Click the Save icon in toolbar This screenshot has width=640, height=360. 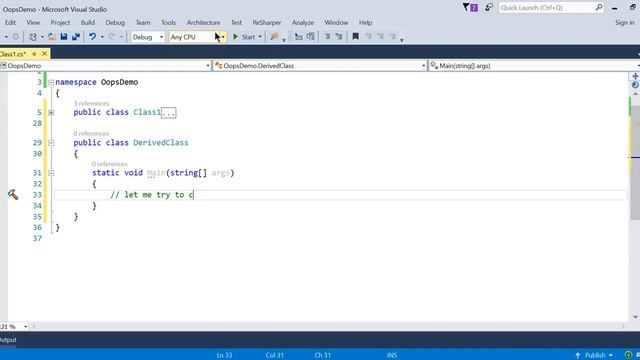pyautogui.click(x=64, y=37)
